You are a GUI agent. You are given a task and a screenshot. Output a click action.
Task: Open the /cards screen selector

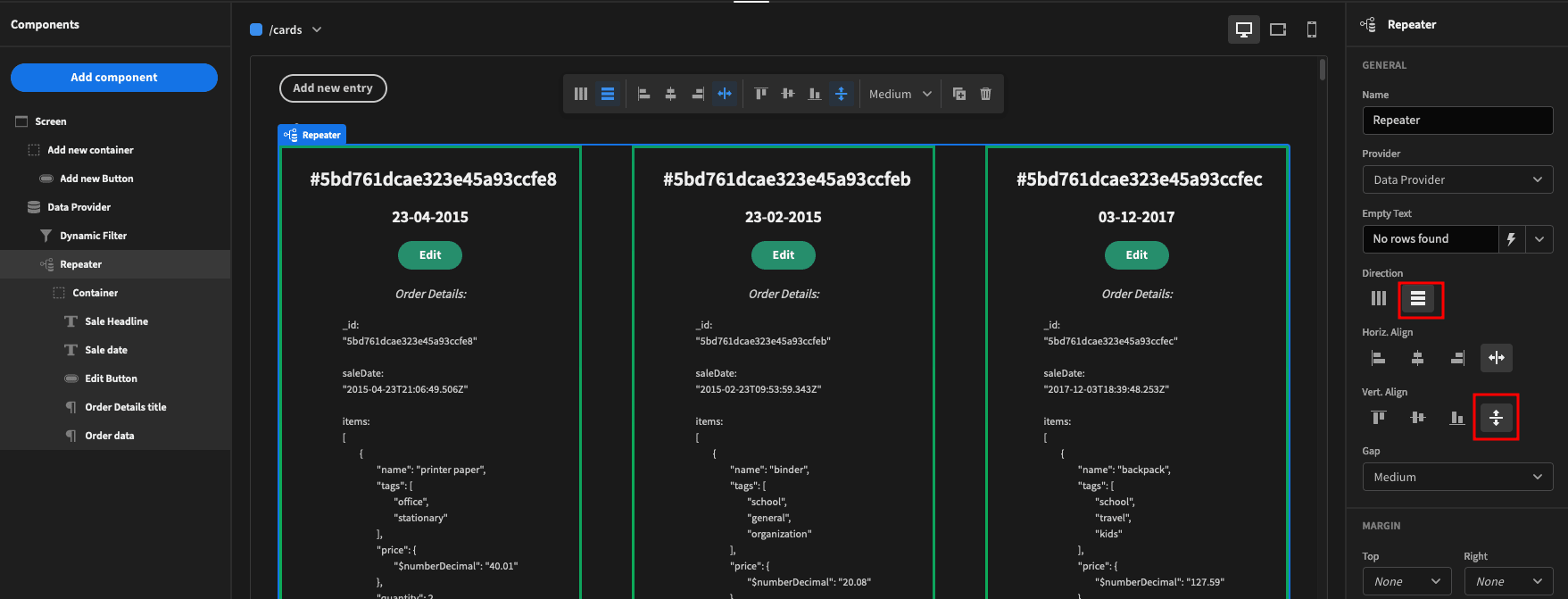point(286,29)
